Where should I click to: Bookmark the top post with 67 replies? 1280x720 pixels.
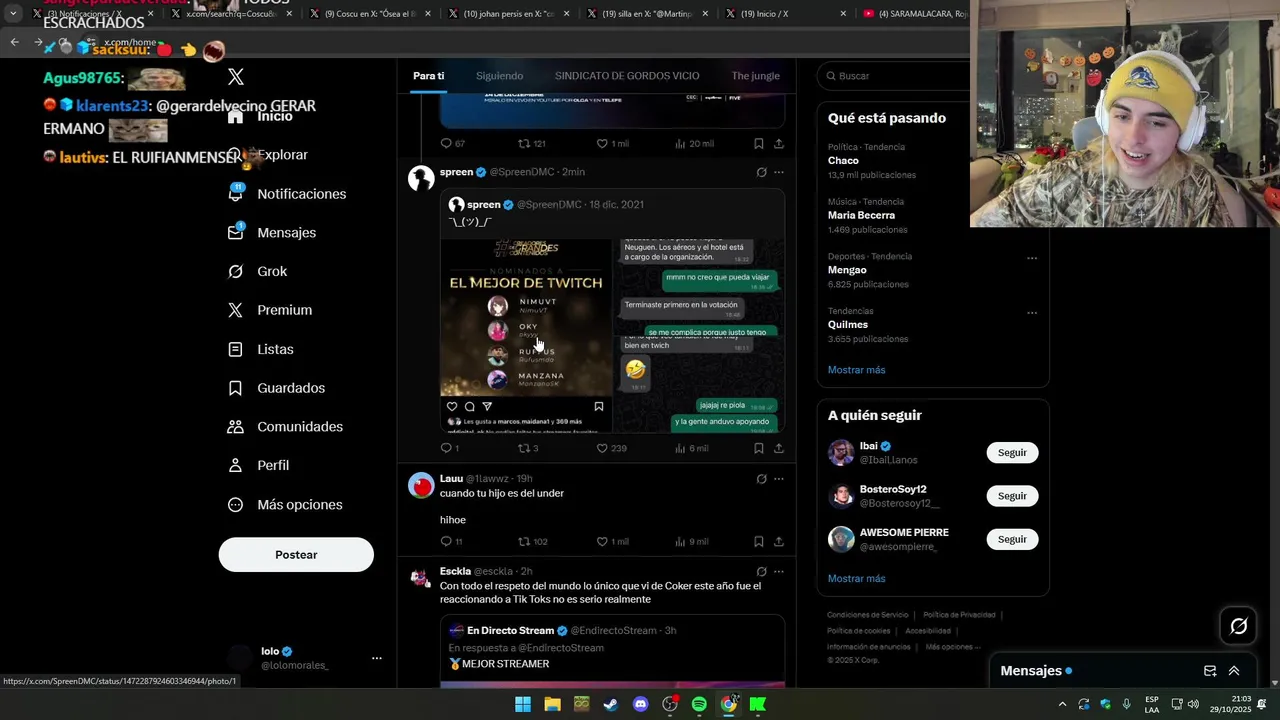click(759, 143)
